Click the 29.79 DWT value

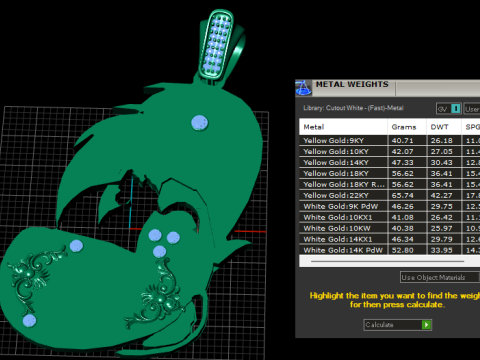(x=441, y=240)
